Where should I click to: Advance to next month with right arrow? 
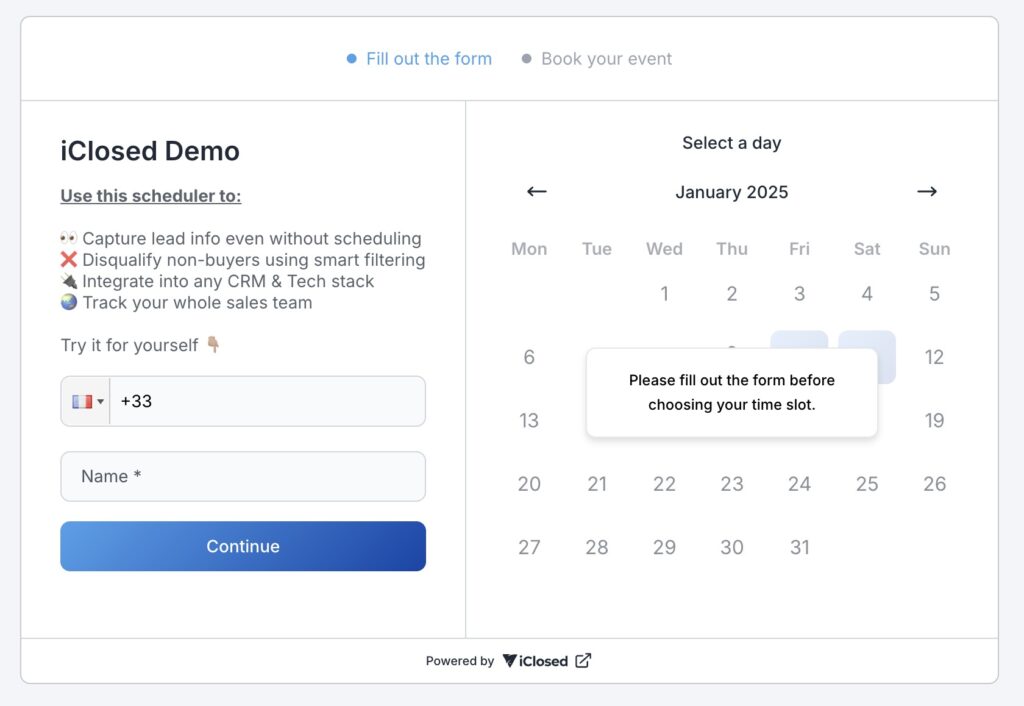[927, 191]
